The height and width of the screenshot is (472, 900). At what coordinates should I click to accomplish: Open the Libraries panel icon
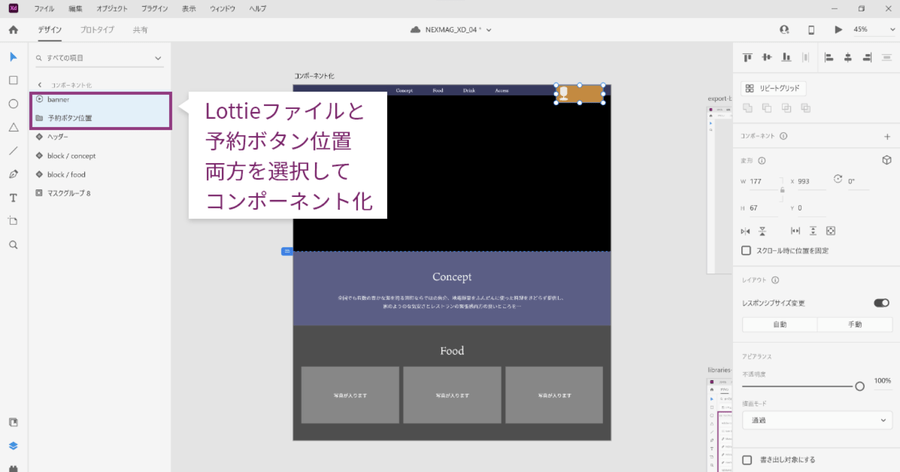pyautogui.click(x=13, y=423)
